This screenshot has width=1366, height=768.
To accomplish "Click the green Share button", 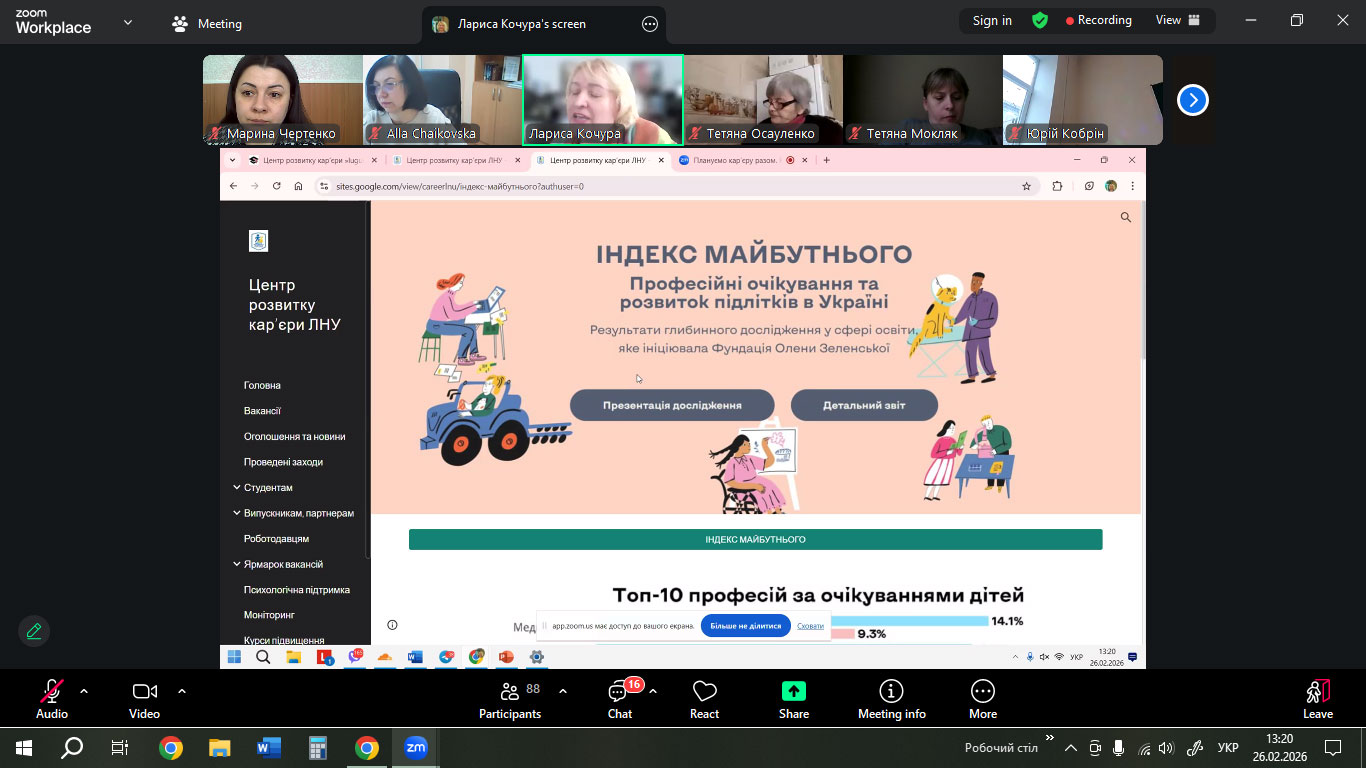I will pos(794,698).
